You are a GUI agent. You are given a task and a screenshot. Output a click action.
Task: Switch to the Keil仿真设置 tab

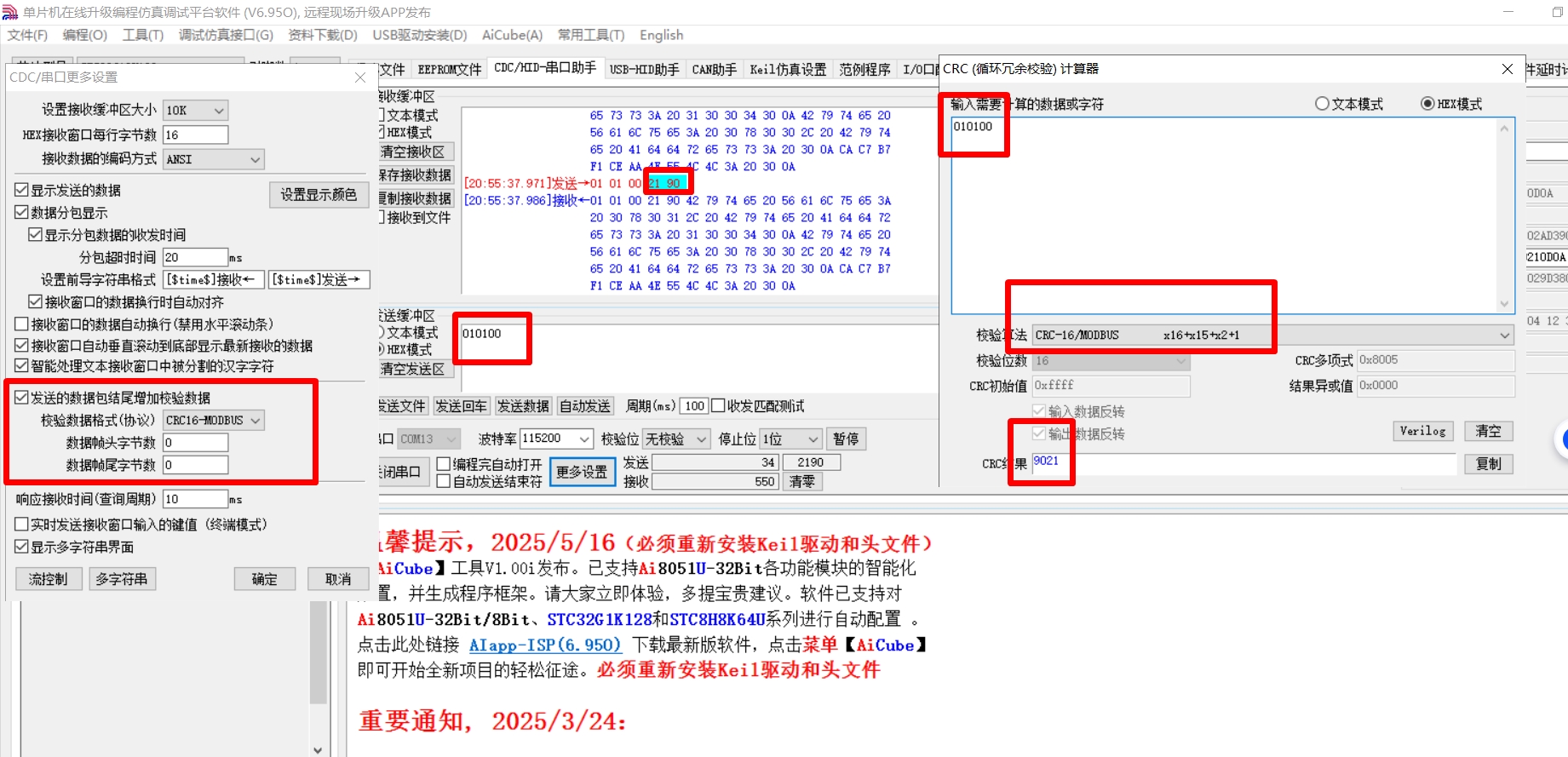pos(788,70)
